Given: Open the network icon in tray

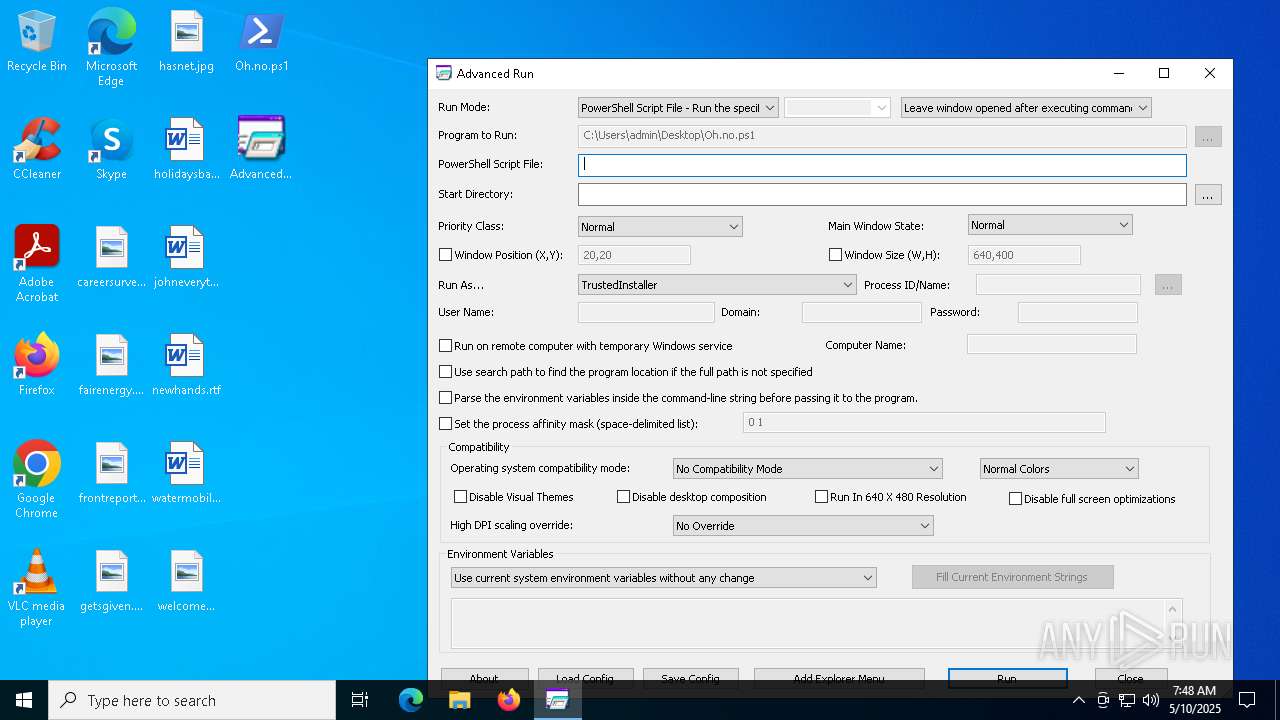Looking at the screenshot, I should click(x=1127, y=700).
